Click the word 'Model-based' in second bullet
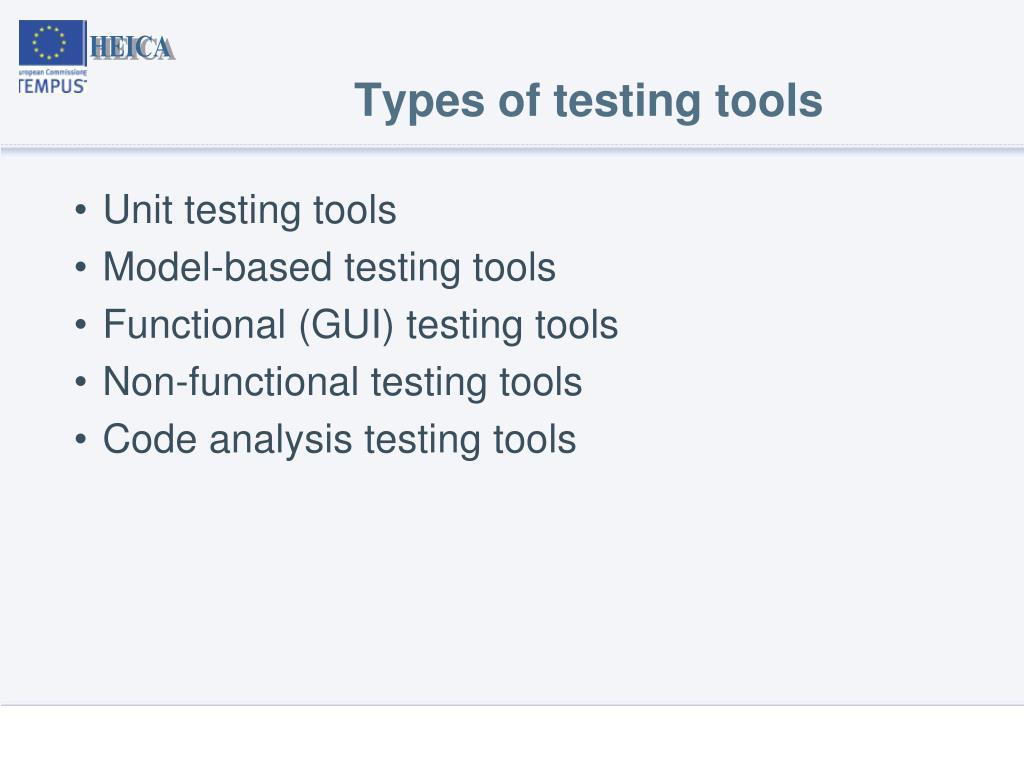This screenshot has height=768, width=1024. pyautogui.click(x=217, y=267)
